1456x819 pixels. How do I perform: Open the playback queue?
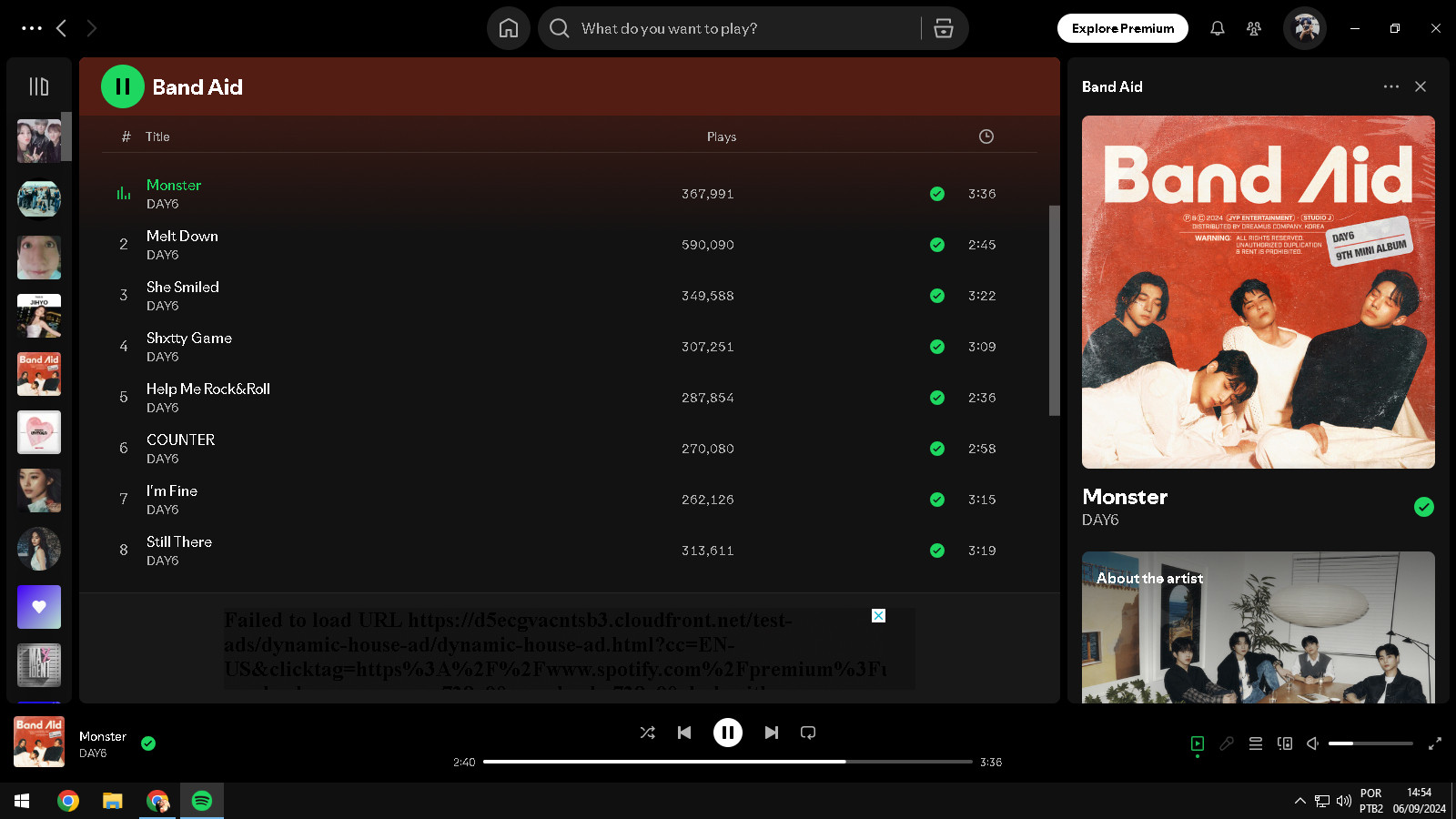[1256, 743]
